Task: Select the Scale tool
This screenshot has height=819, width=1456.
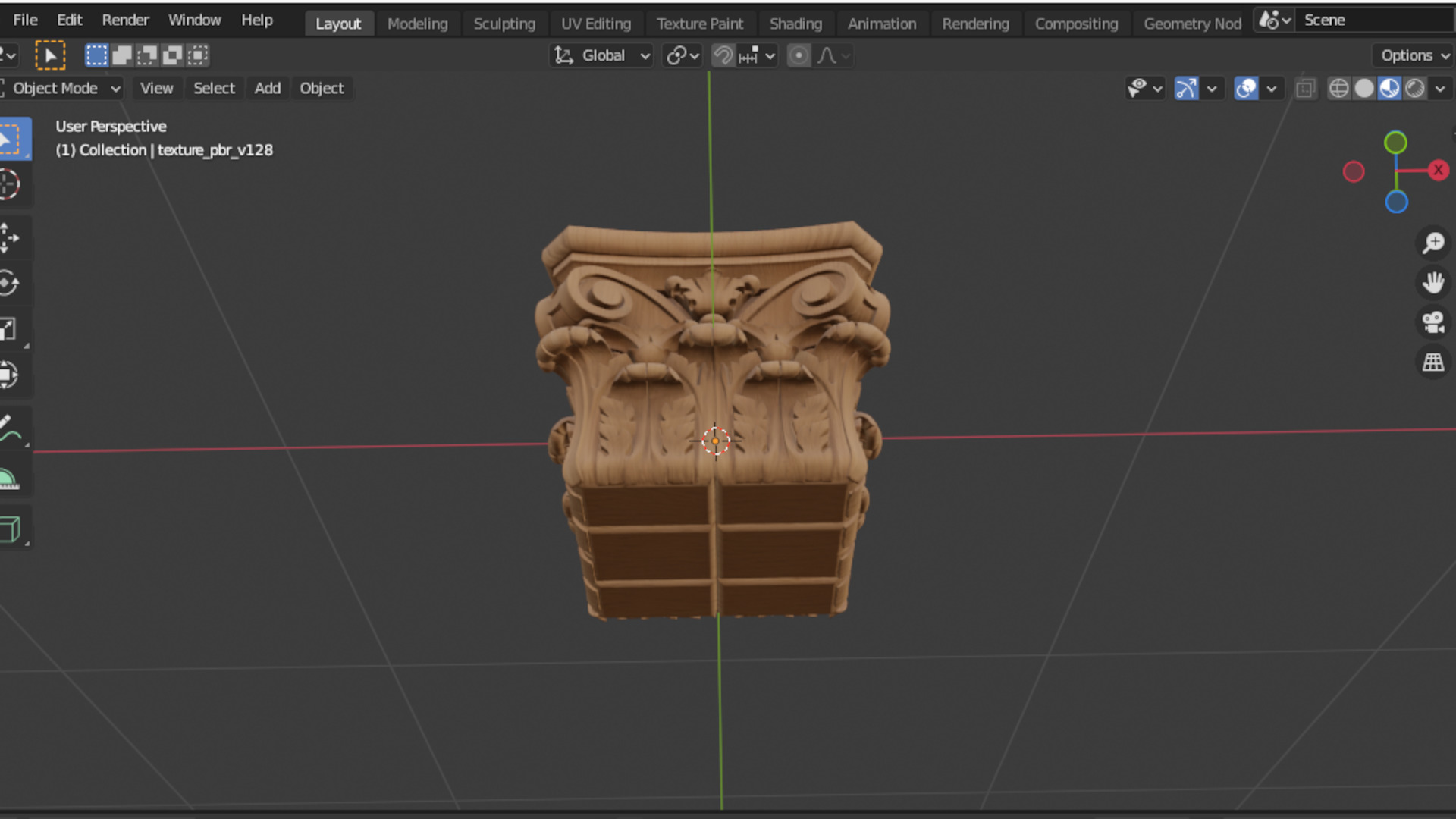Action: point(9,329)
